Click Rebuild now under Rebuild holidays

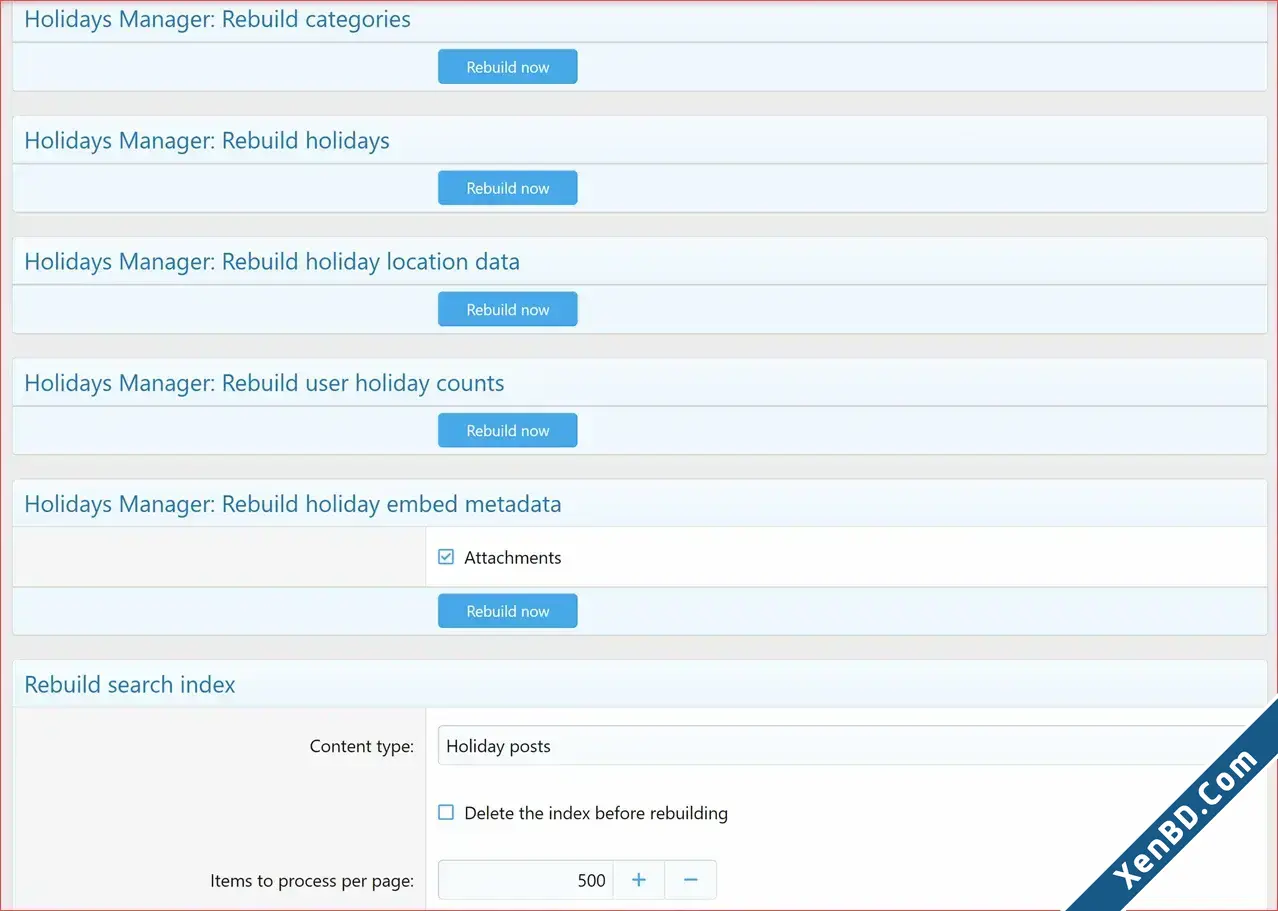(x=507, y=188)
